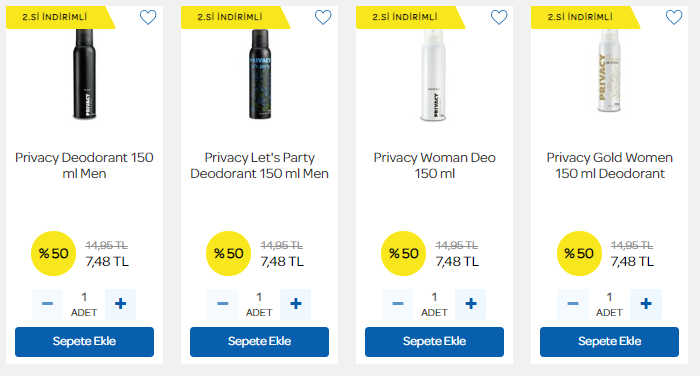Screen dimensions: 700x376
Task: Increase quantity of Privacy Gold Women Deodorant
Action: click(x=646, y=304)
